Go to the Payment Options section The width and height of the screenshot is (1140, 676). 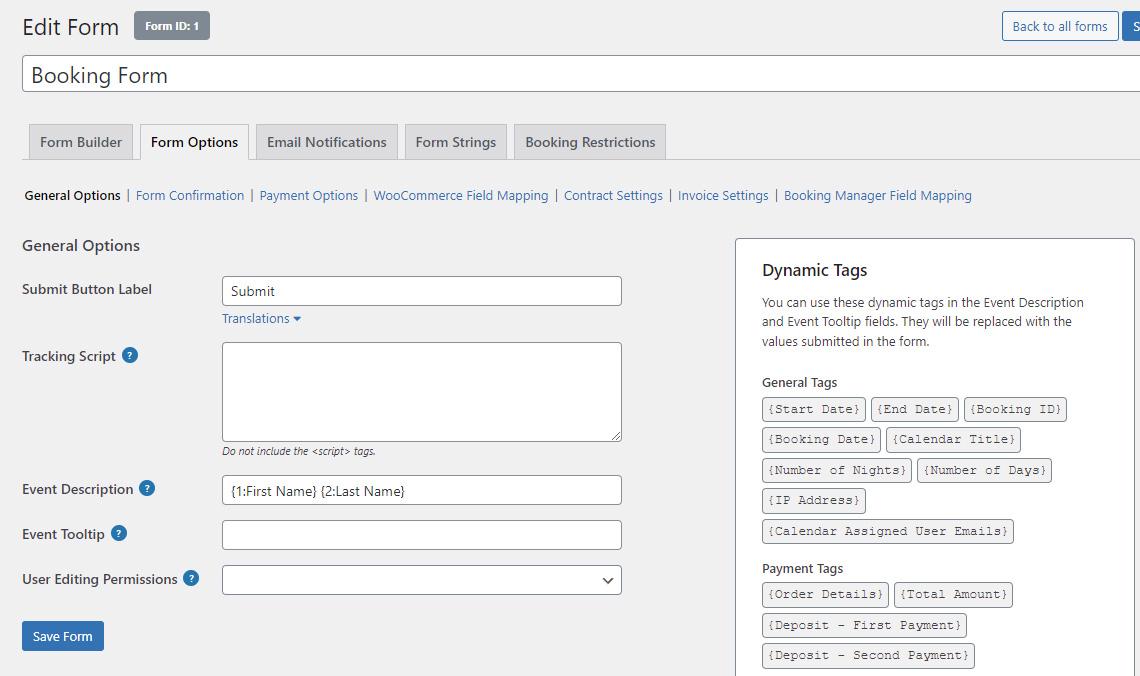tap(308, 195)
